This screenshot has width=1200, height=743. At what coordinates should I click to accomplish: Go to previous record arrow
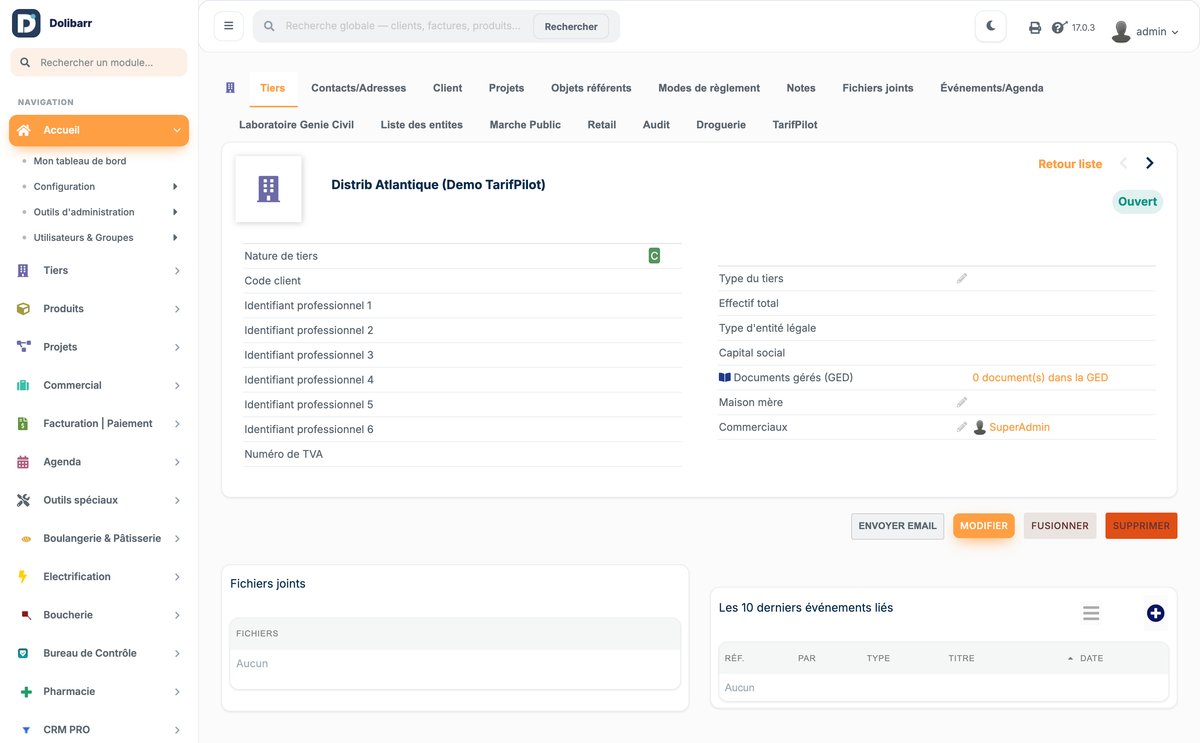[1124, 163]
